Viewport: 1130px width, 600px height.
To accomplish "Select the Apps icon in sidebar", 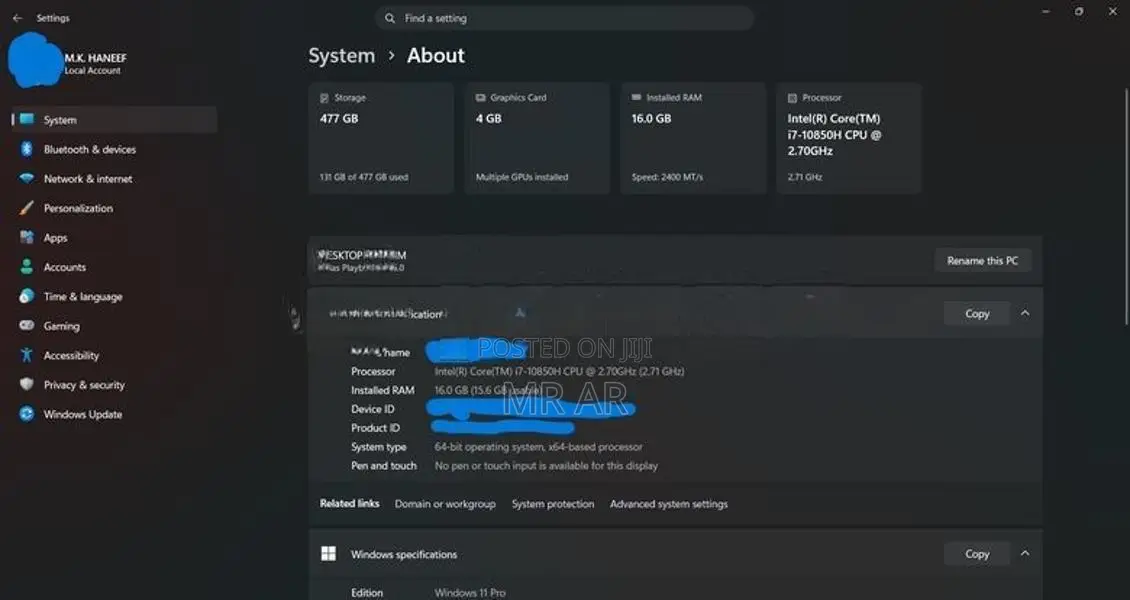I will coord(27,237).
